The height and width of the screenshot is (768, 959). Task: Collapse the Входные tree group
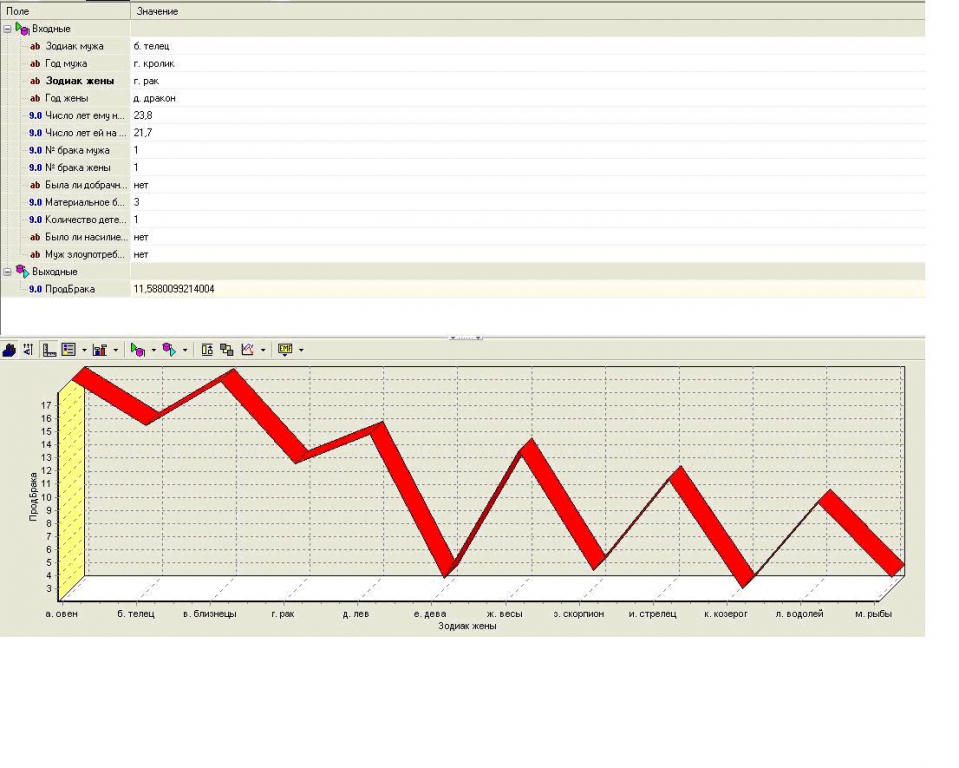point(7,29)
